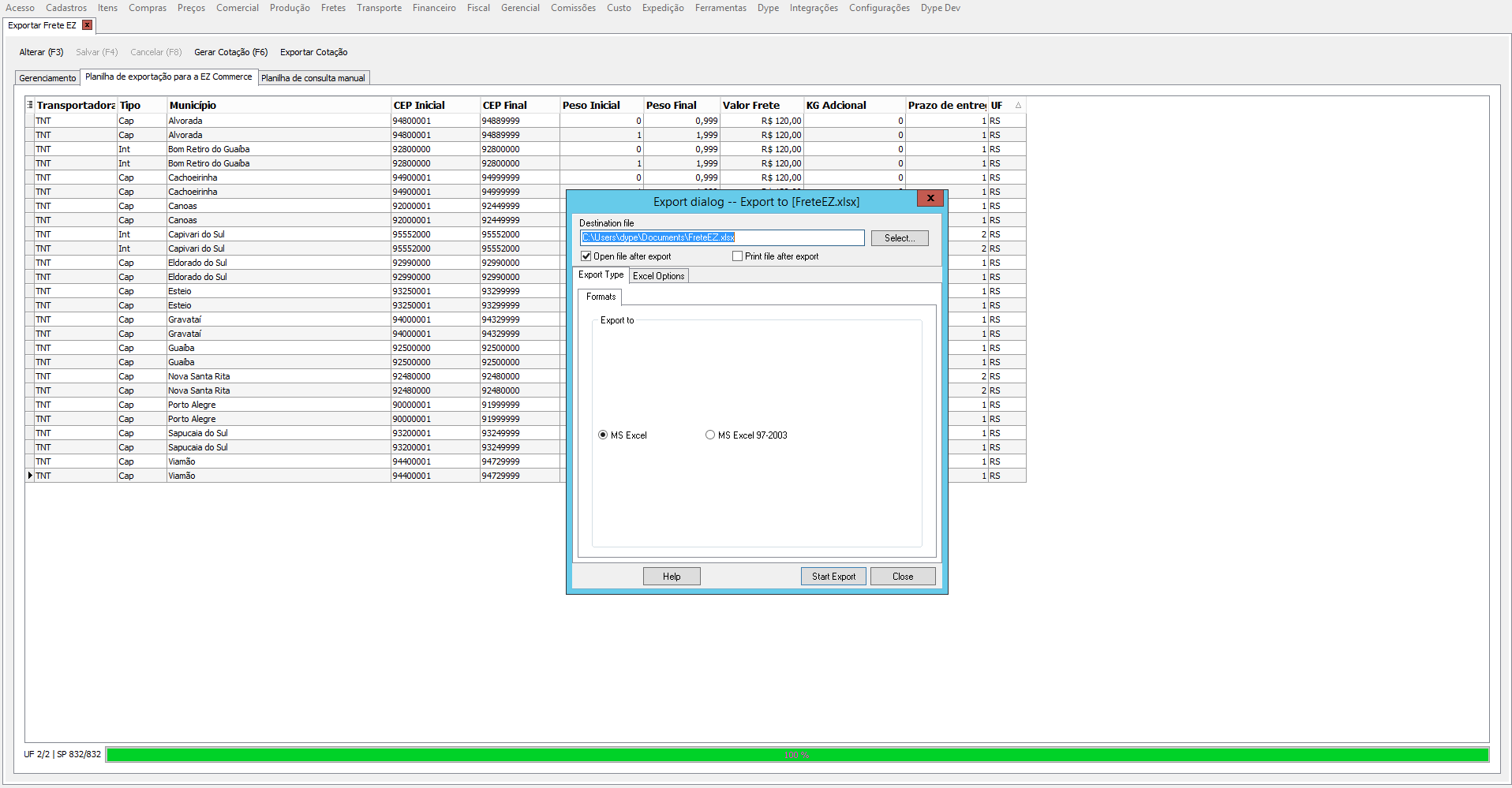The height and width of the screenshot is (788, 1512).
Task: Open the Ferramentas menu
Action: 720,8
